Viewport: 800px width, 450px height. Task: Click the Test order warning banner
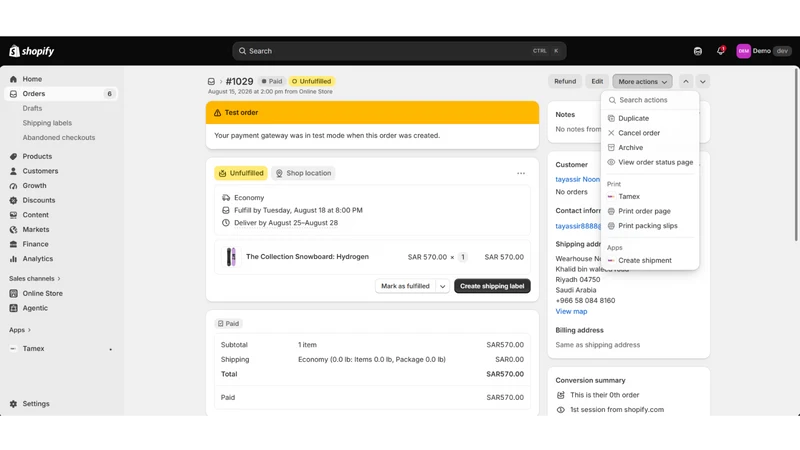(372, 113)
